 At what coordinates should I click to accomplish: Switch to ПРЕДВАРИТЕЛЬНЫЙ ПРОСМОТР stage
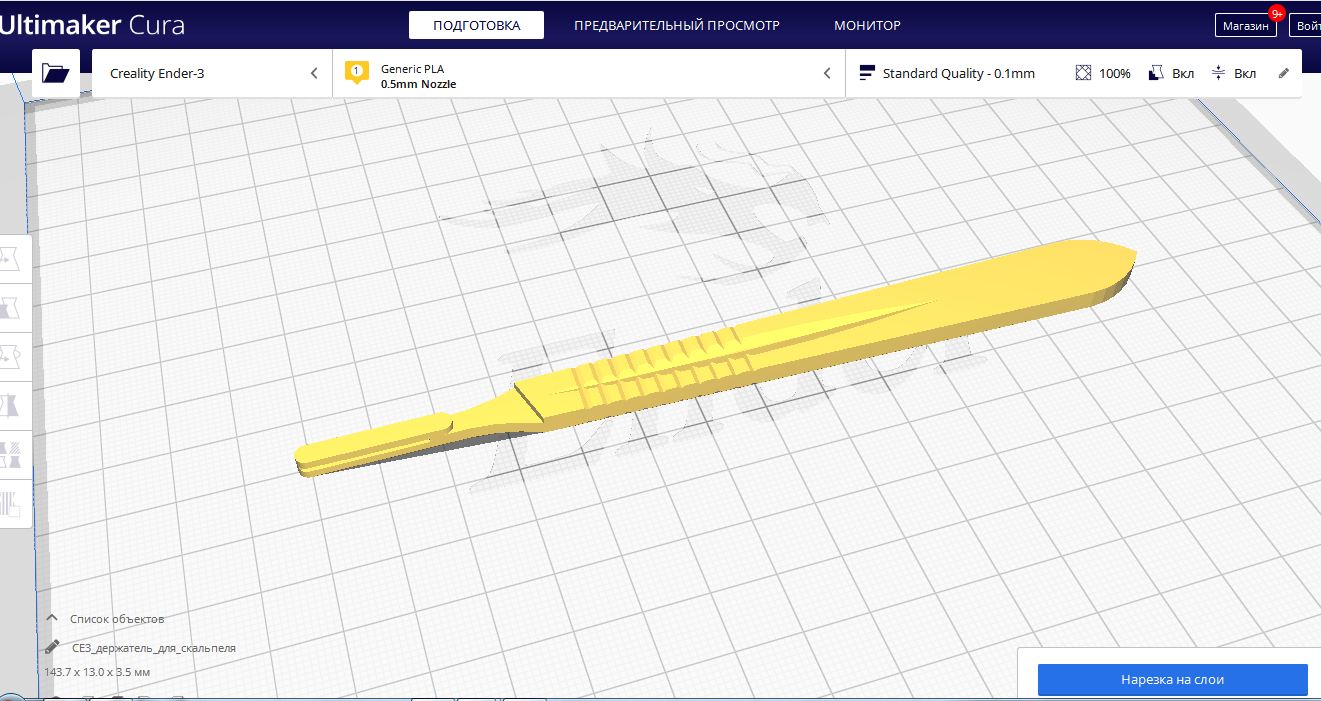tap(677, 25)
